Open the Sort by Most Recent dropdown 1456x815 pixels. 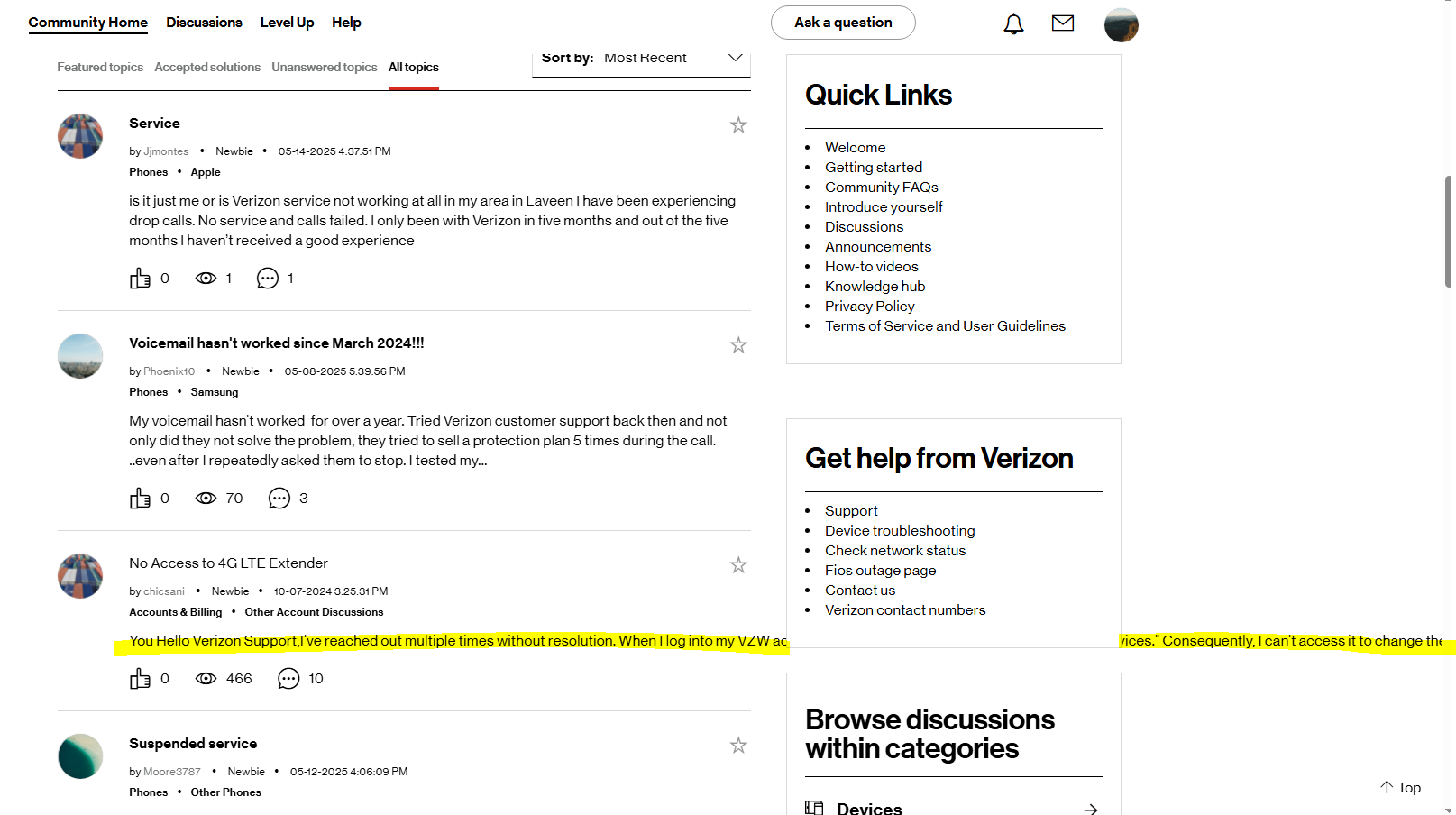(x=641, y=60)
